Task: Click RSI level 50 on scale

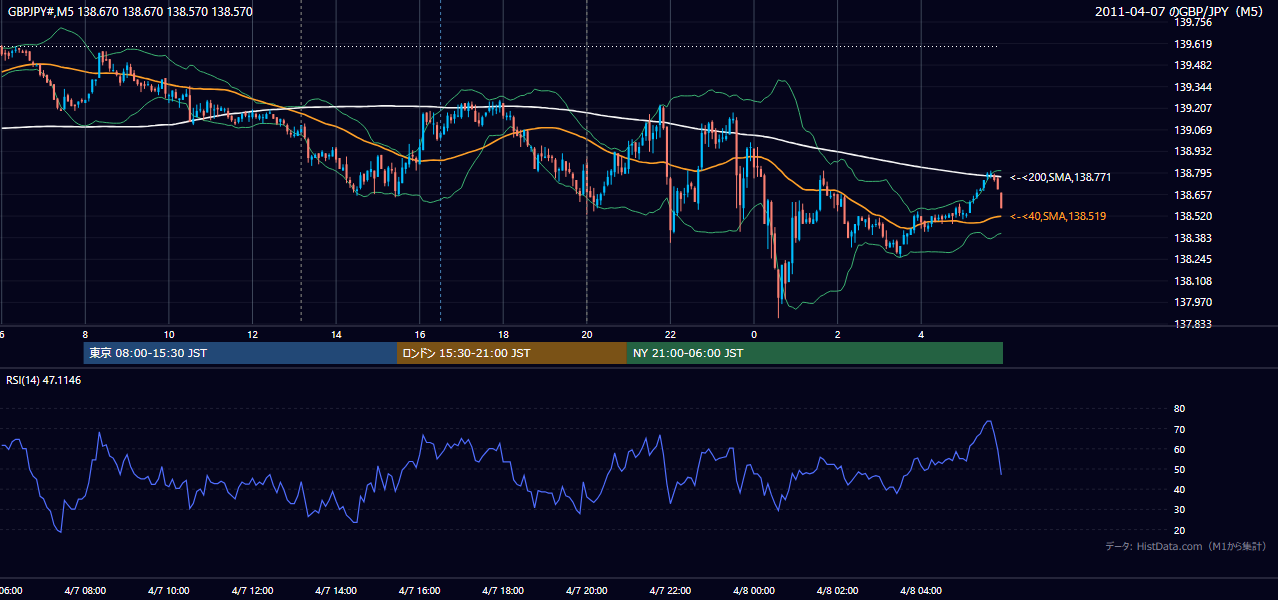Action: click(x=1179, y=469)
